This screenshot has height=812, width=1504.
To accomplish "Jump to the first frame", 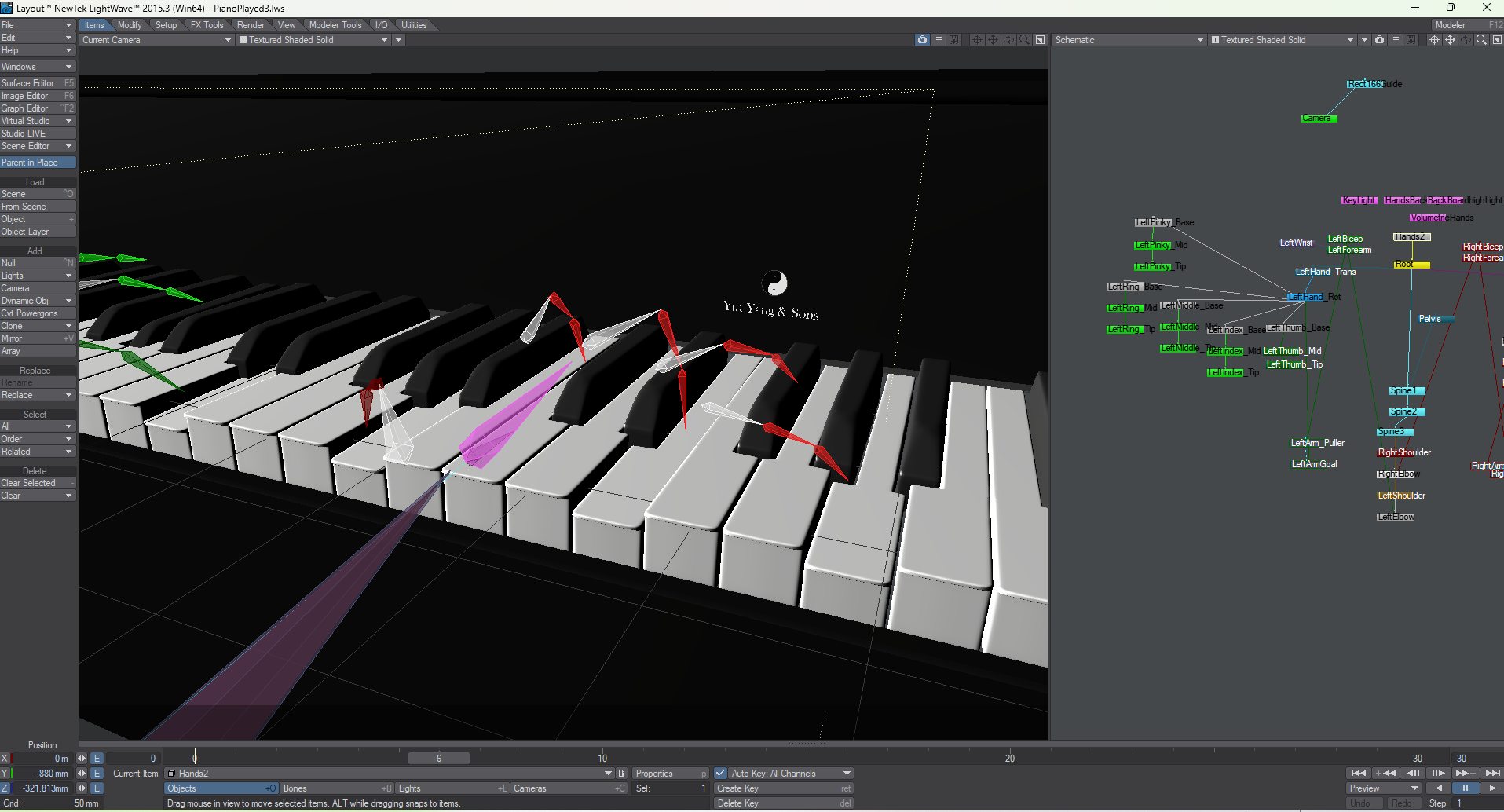I will (x=1359, y=774).
